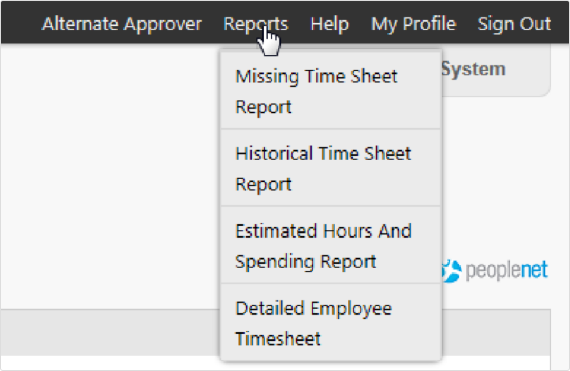Screen dimensions: 570x371
Task: Sign Out of the system
Action: (x=514, y=24)
